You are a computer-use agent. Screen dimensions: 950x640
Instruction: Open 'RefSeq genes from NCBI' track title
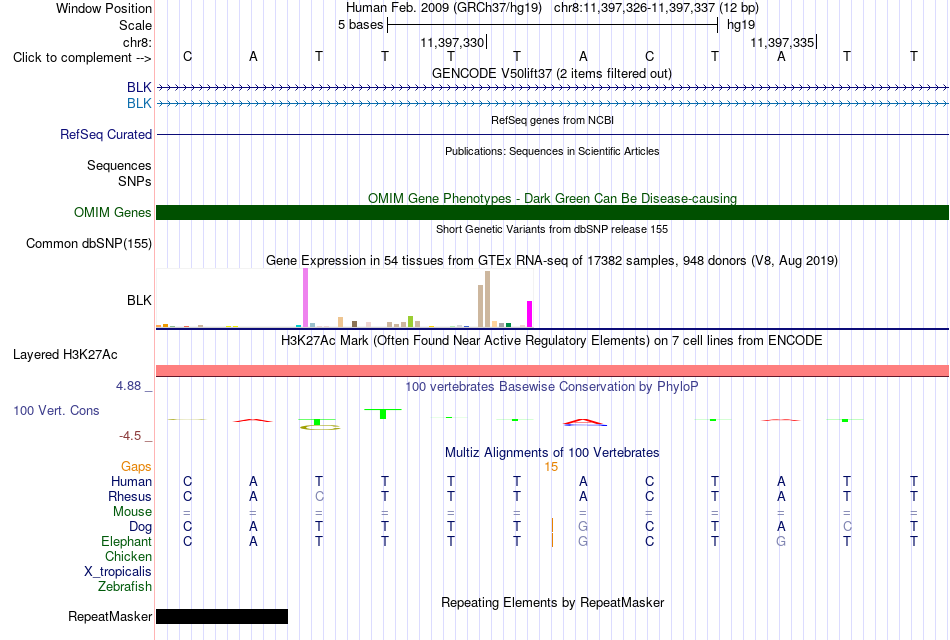coord(552,121)
